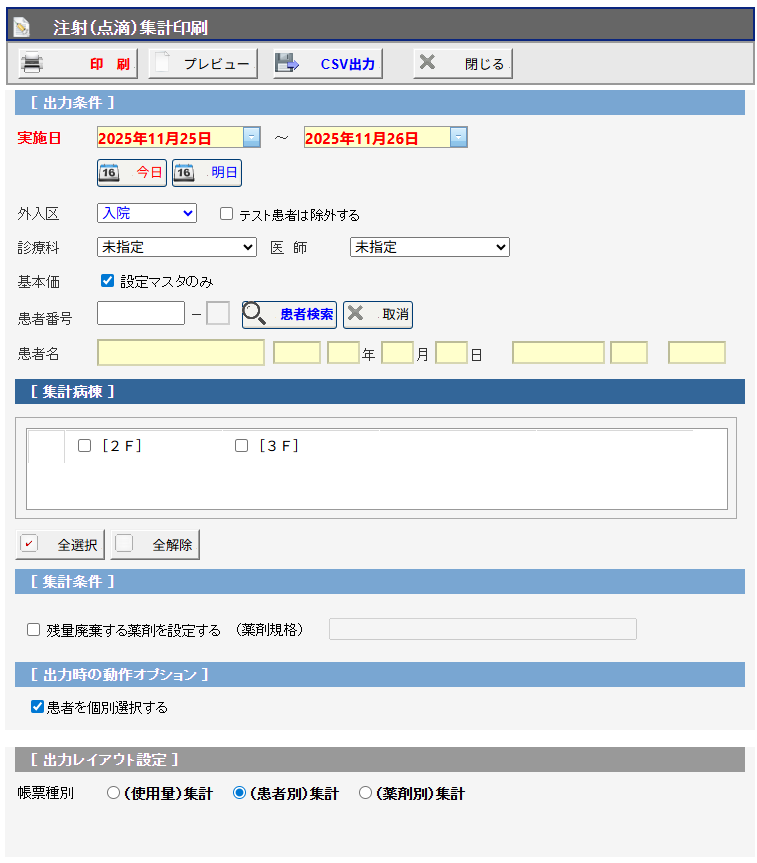
Task: Open the 外入区 dropdown showing 入院
Action: pos(146,213)
